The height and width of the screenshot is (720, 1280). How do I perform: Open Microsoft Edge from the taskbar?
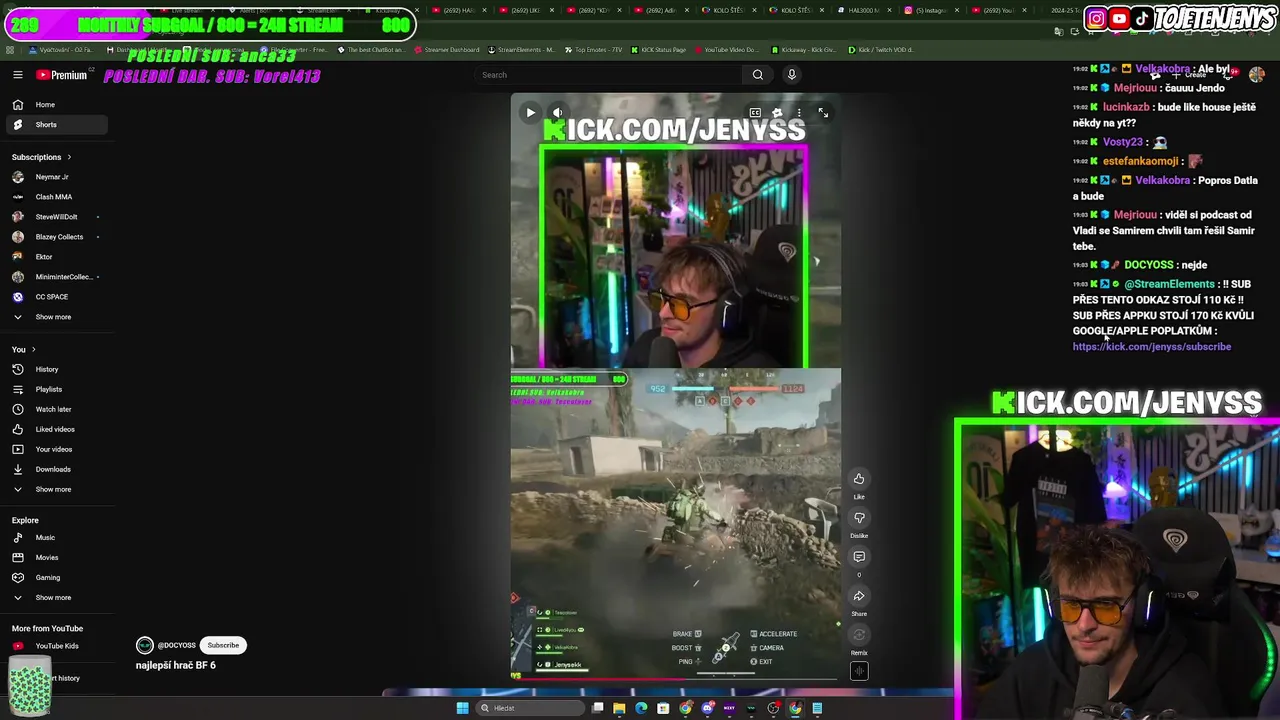coord(641,708)
